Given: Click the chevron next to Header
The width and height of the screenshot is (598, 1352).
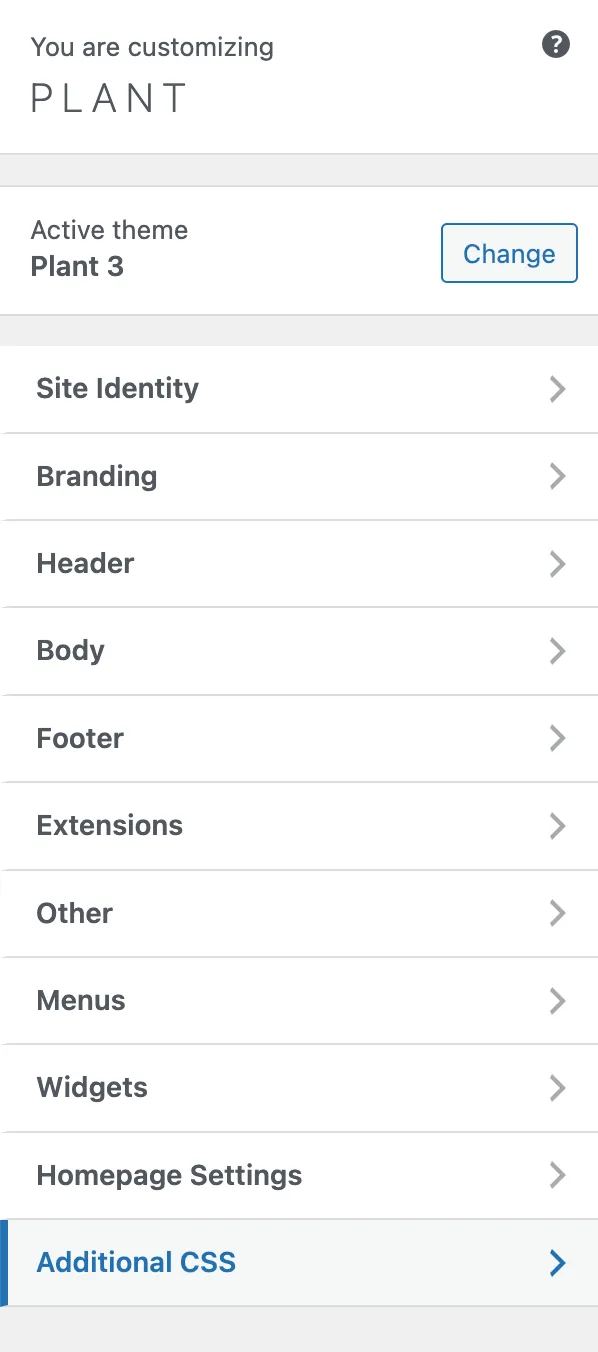Looking at the screenshot, I should [x=557, y=564].
